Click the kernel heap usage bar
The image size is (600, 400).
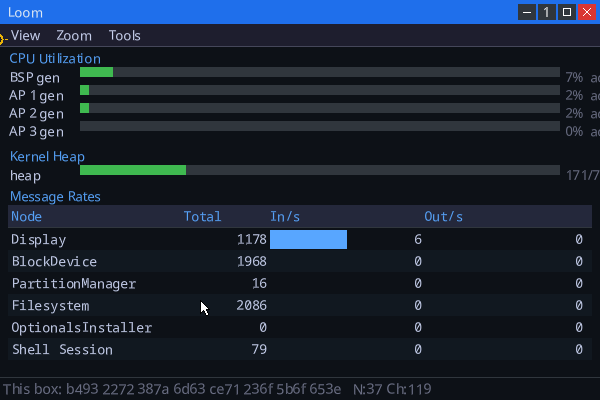point(320,170)
